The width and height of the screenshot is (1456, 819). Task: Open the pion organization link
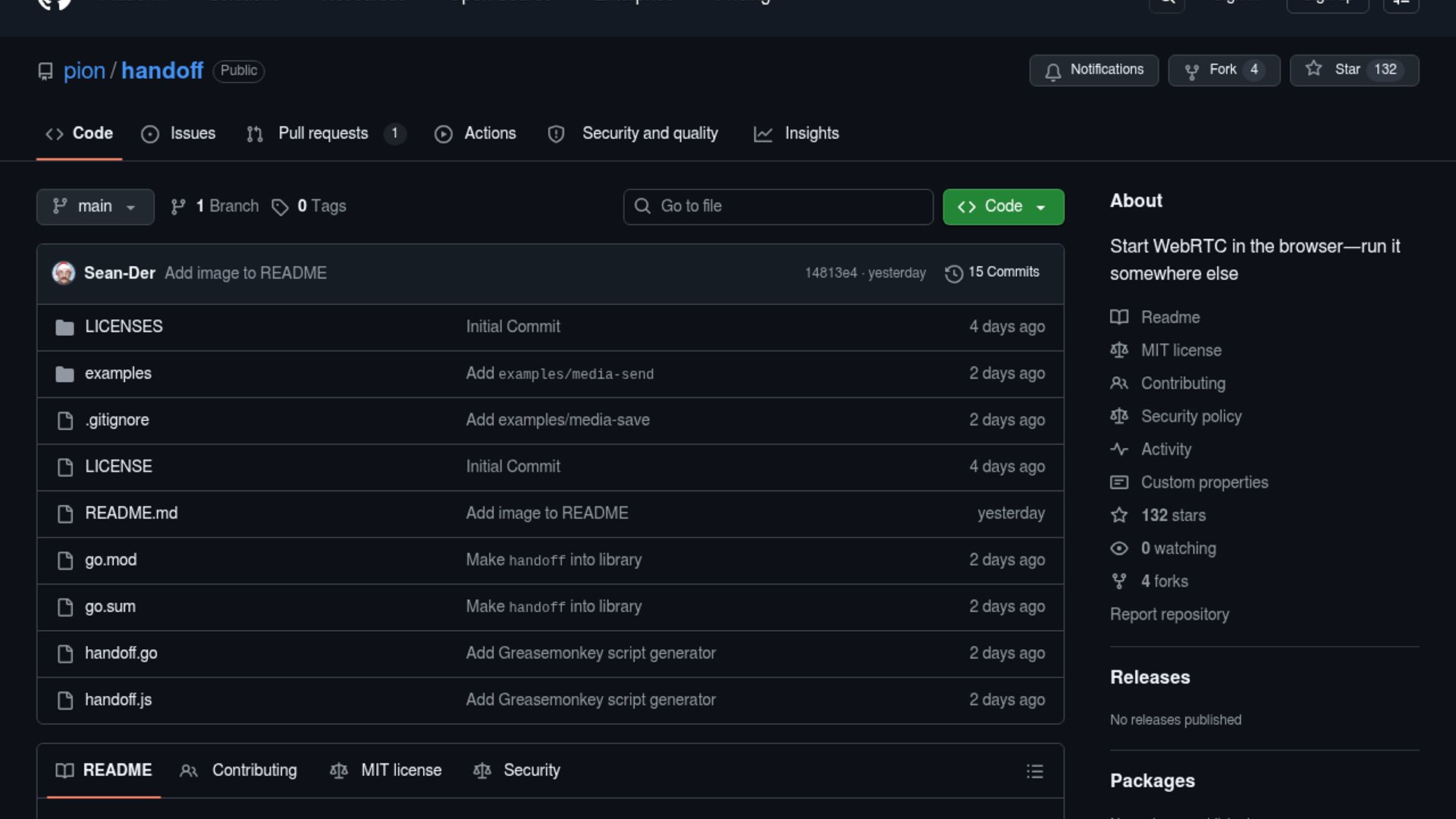pos(84,71)
